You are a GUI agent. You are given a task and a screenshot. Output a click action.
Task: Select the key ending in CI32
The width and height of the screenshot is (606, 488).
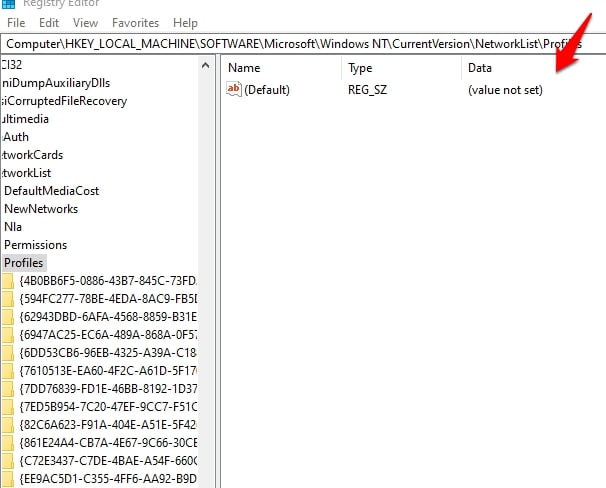[11, 65]
